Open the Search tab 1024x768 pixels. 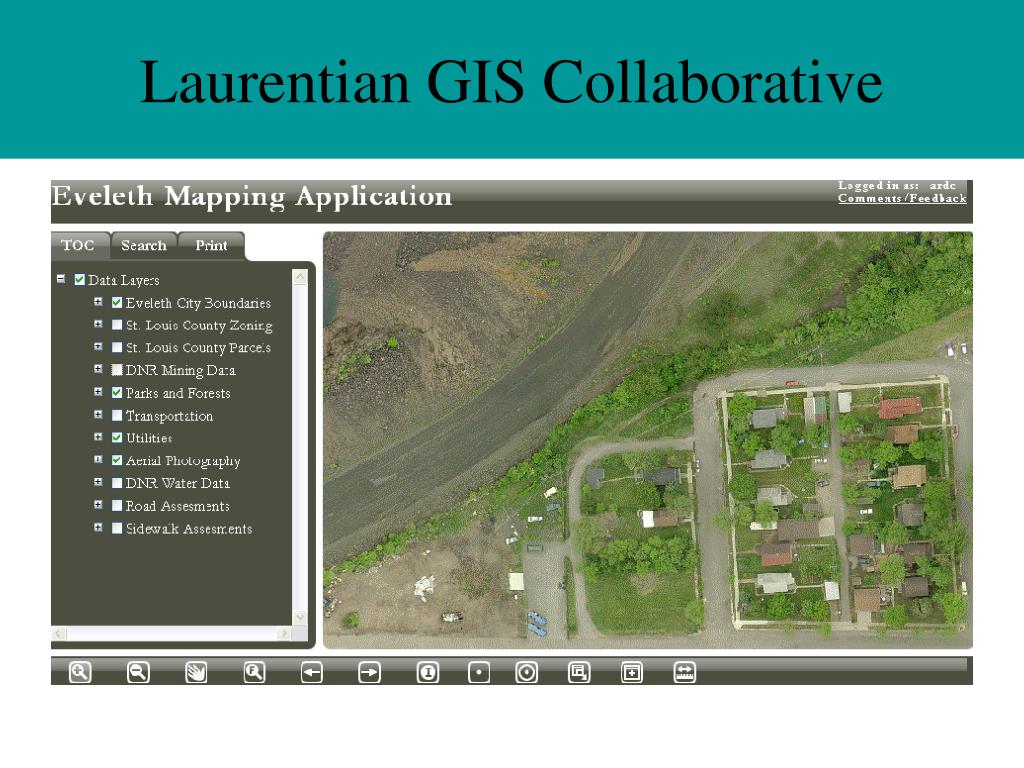(144, 246)
